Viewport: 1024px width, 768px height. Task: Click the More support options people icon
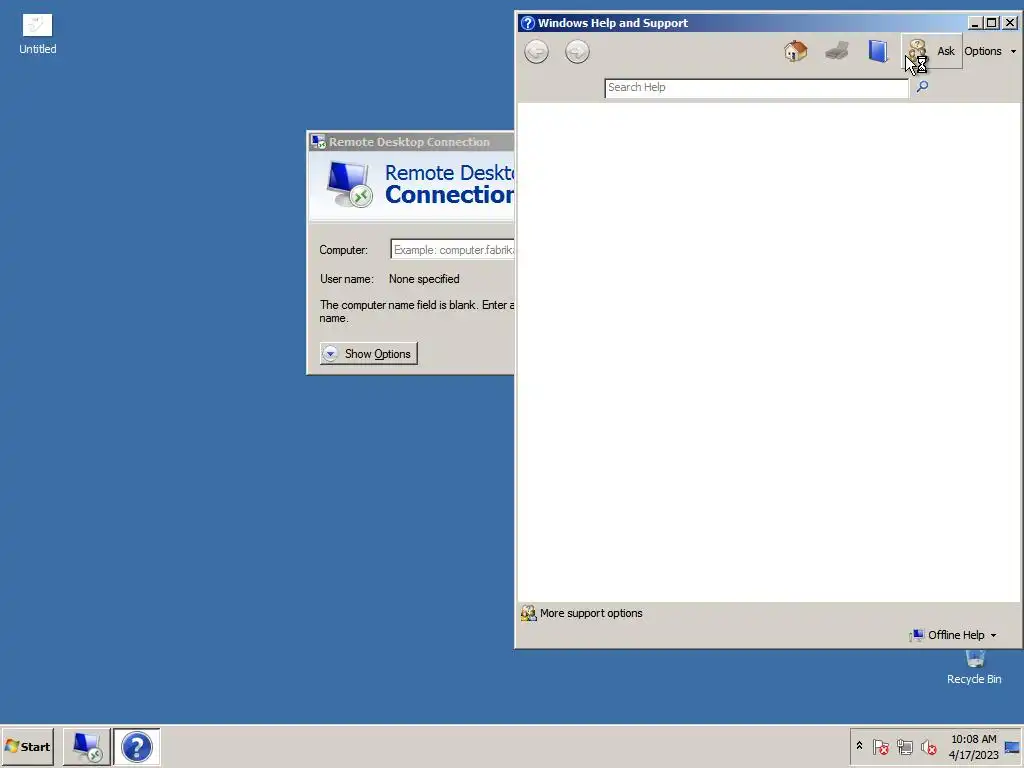point(528,613)
